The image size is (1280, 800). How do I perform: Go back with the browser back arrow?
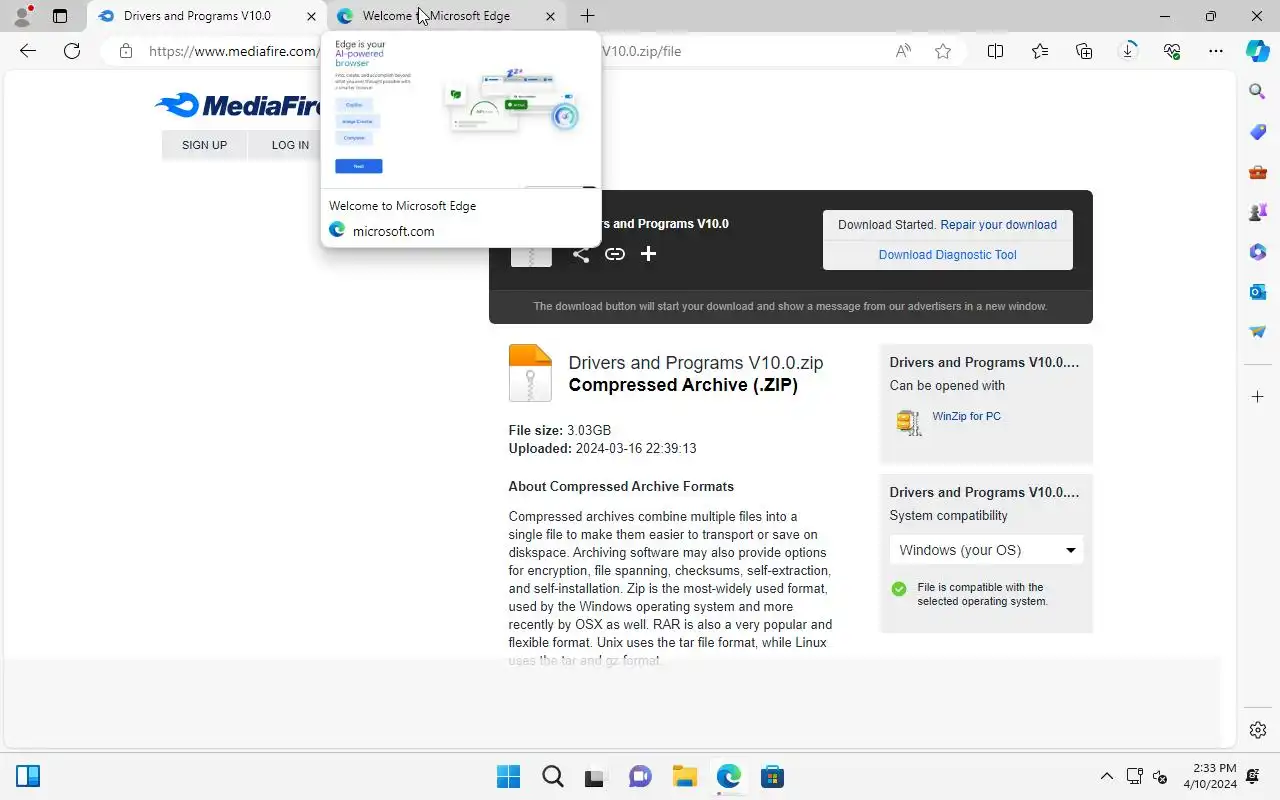tap(28, 51)
